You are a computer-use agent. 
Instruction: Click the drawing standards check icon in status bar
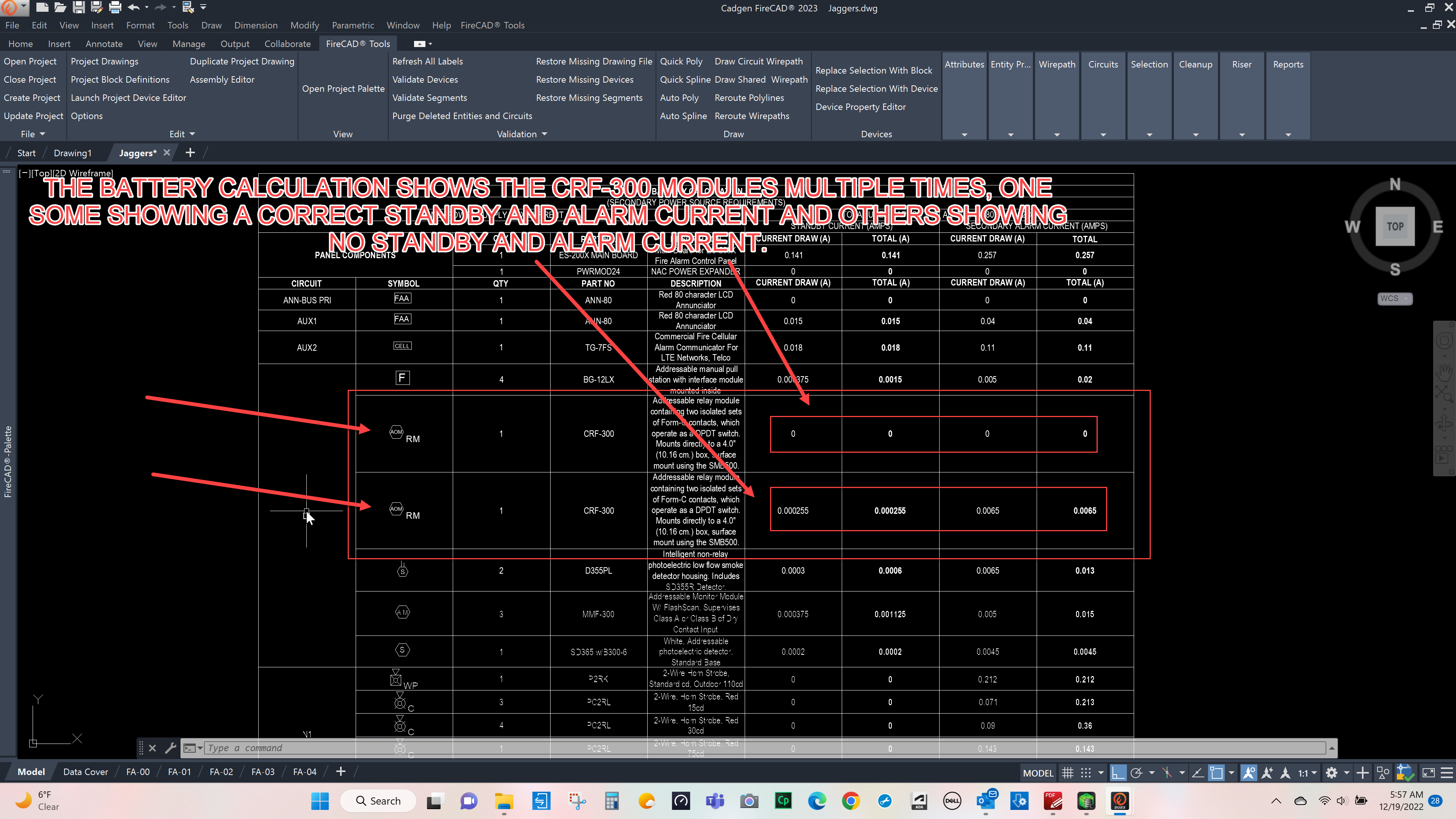pos(1405,773)
